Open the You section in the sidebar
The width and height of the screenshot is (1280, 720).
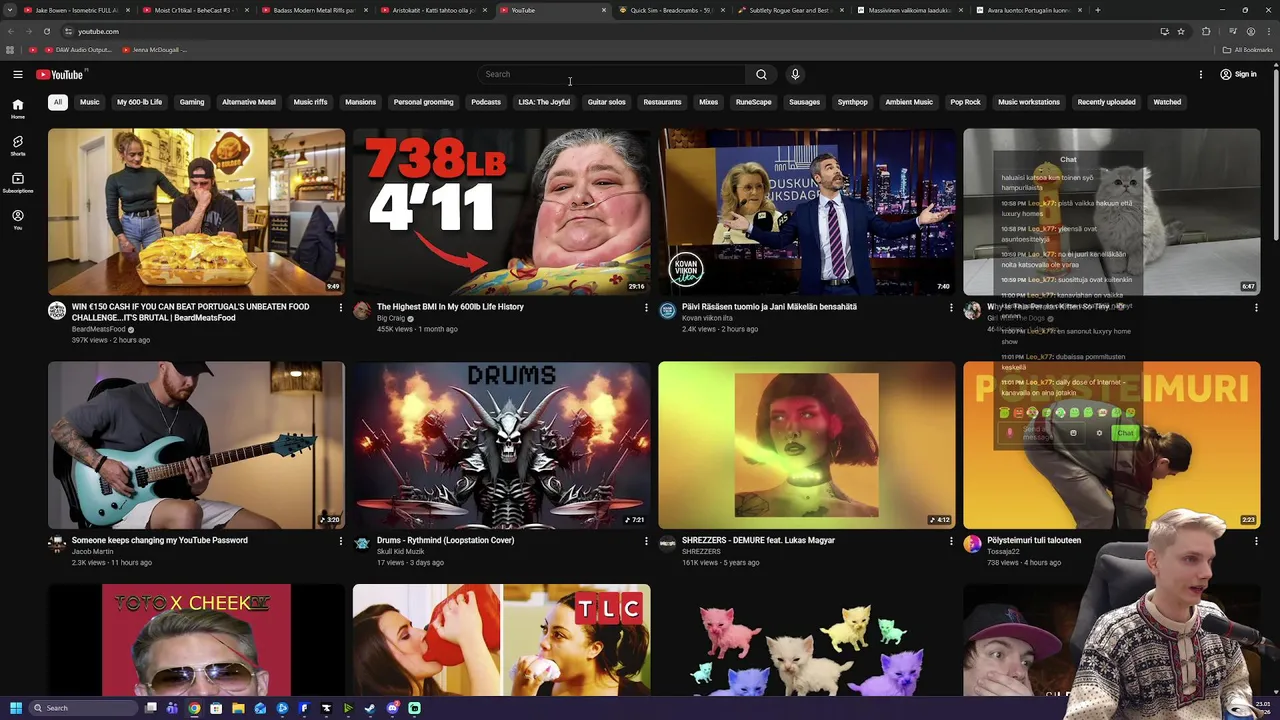[x=18, y=219]
